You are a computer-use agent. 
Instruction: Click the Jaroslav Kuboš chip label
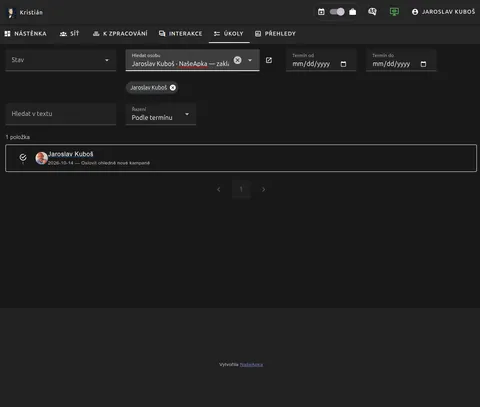(148, 87)
